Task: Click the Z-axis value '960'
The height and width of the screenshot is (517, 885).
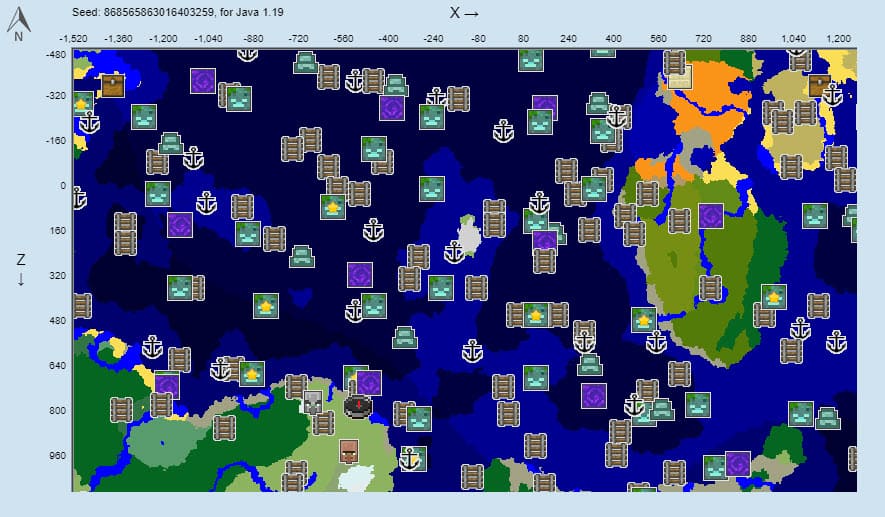Action: 57,455
